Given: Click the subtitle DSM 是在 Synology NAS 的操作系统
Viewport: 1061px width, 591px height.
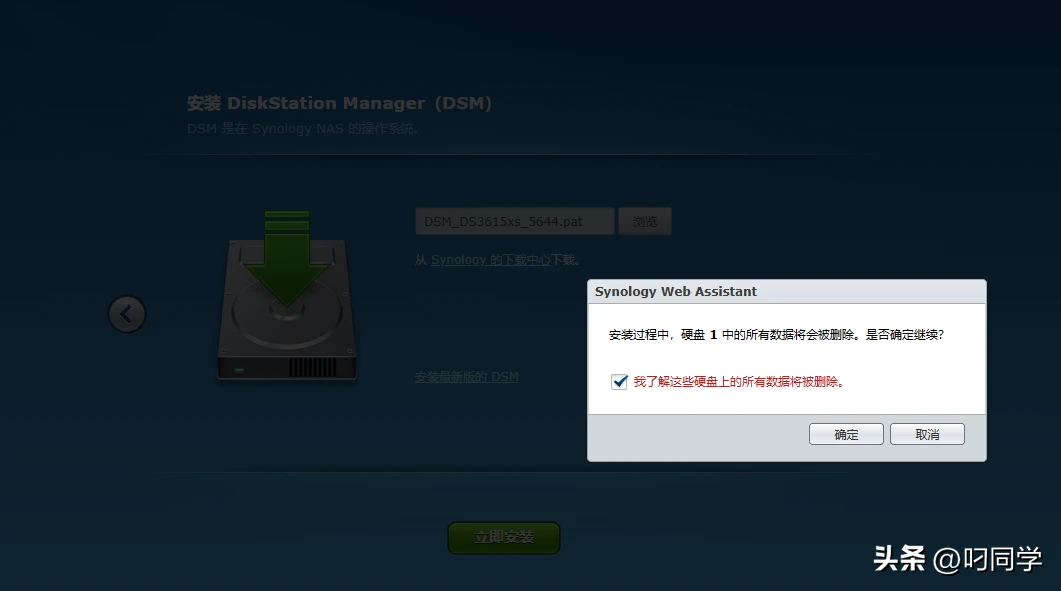Looking at the screenshot, I should point(302,129).
